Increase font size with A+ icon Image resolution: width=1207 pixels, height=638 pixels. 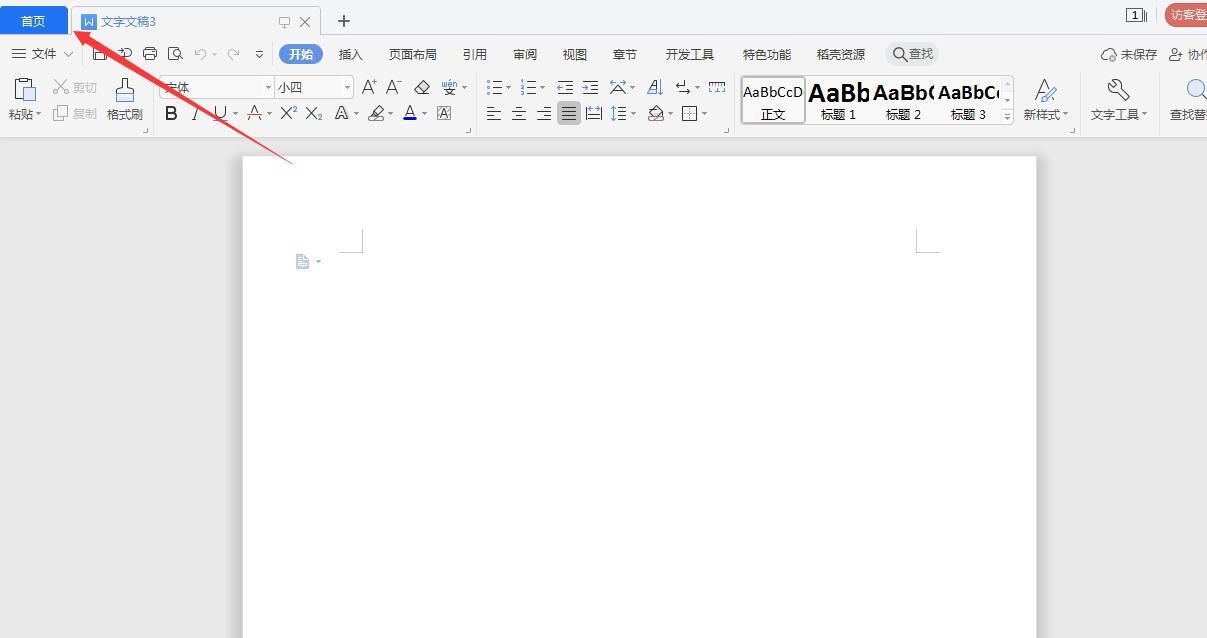[369, 87]
